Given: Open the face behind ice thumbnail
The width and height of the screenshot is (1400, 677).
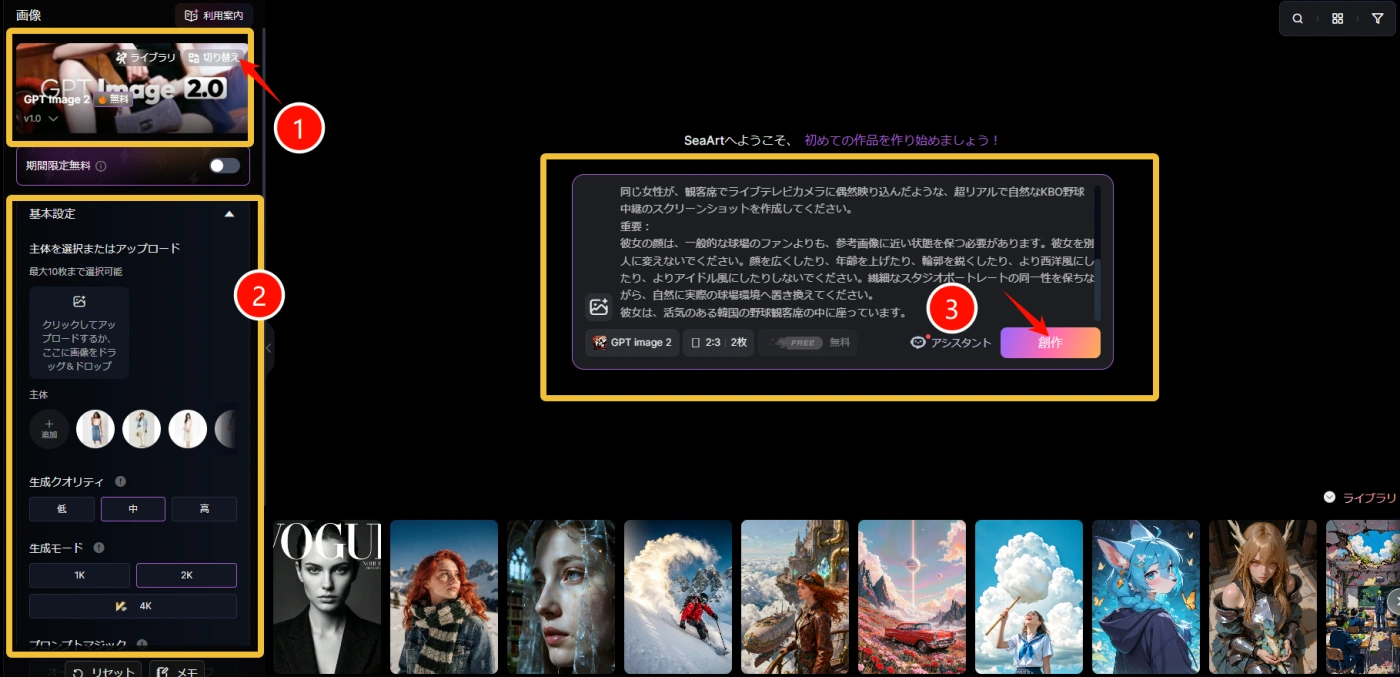Looking at the screenshot, I should click(x=561, y=597).
